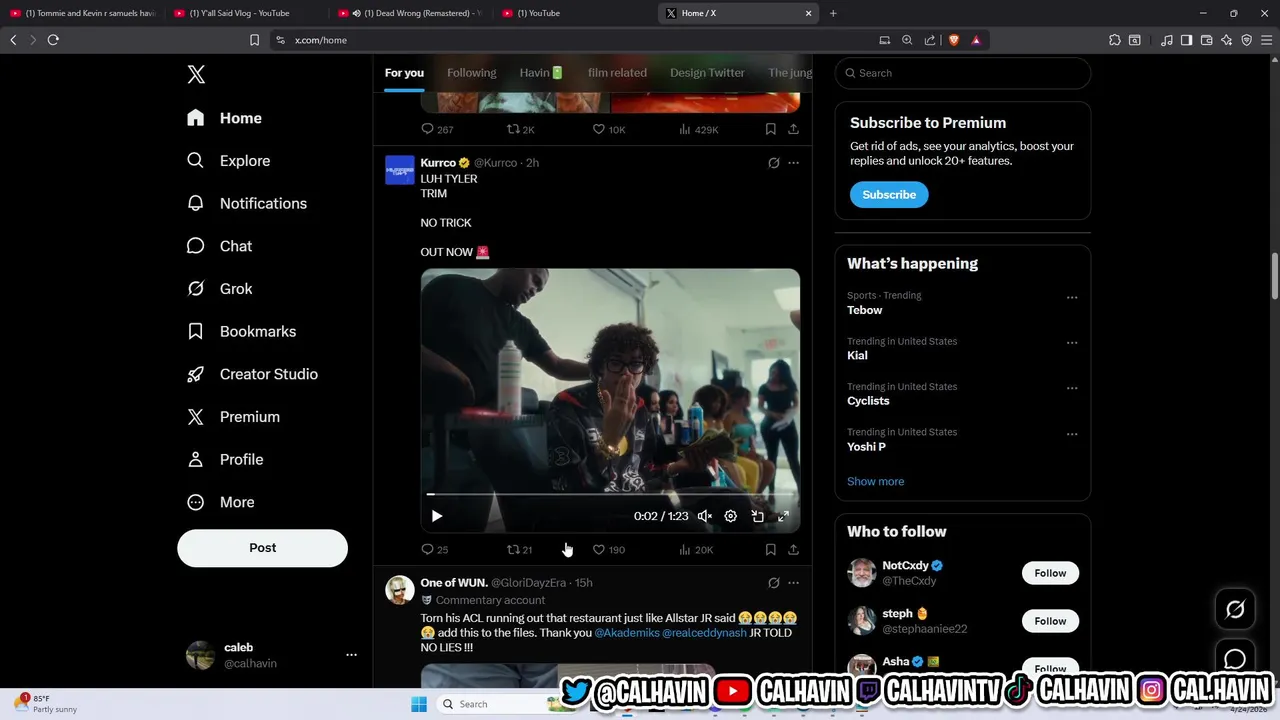The height and width of the screenshot is (720, 1280).
Task: Open the floating Grok button
Action: (1235, 609)
